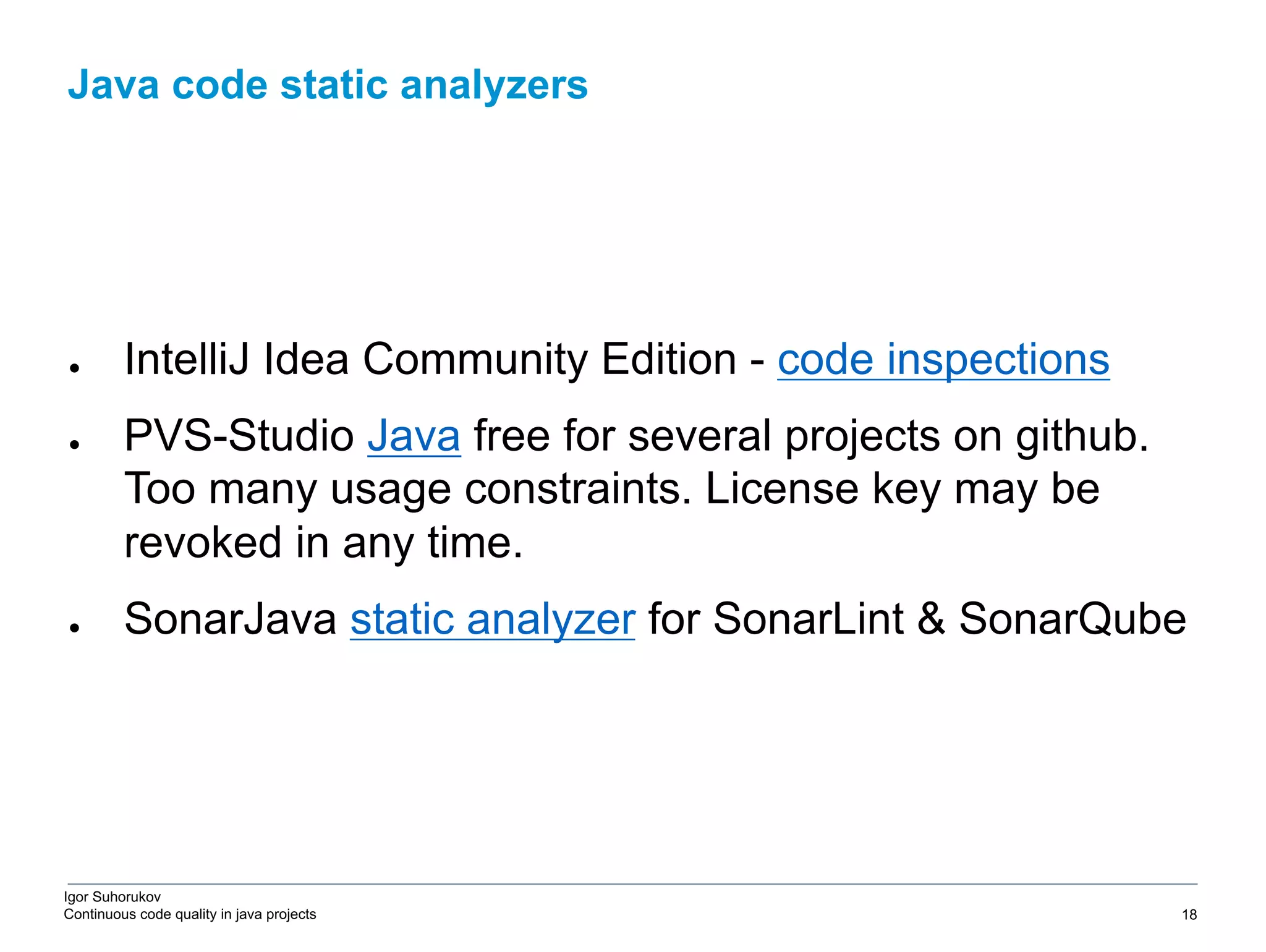Click the "Java" hyperlink after PVS-Studio
The height and width of the screenshot is (952, 1266).
pos(414,436)
